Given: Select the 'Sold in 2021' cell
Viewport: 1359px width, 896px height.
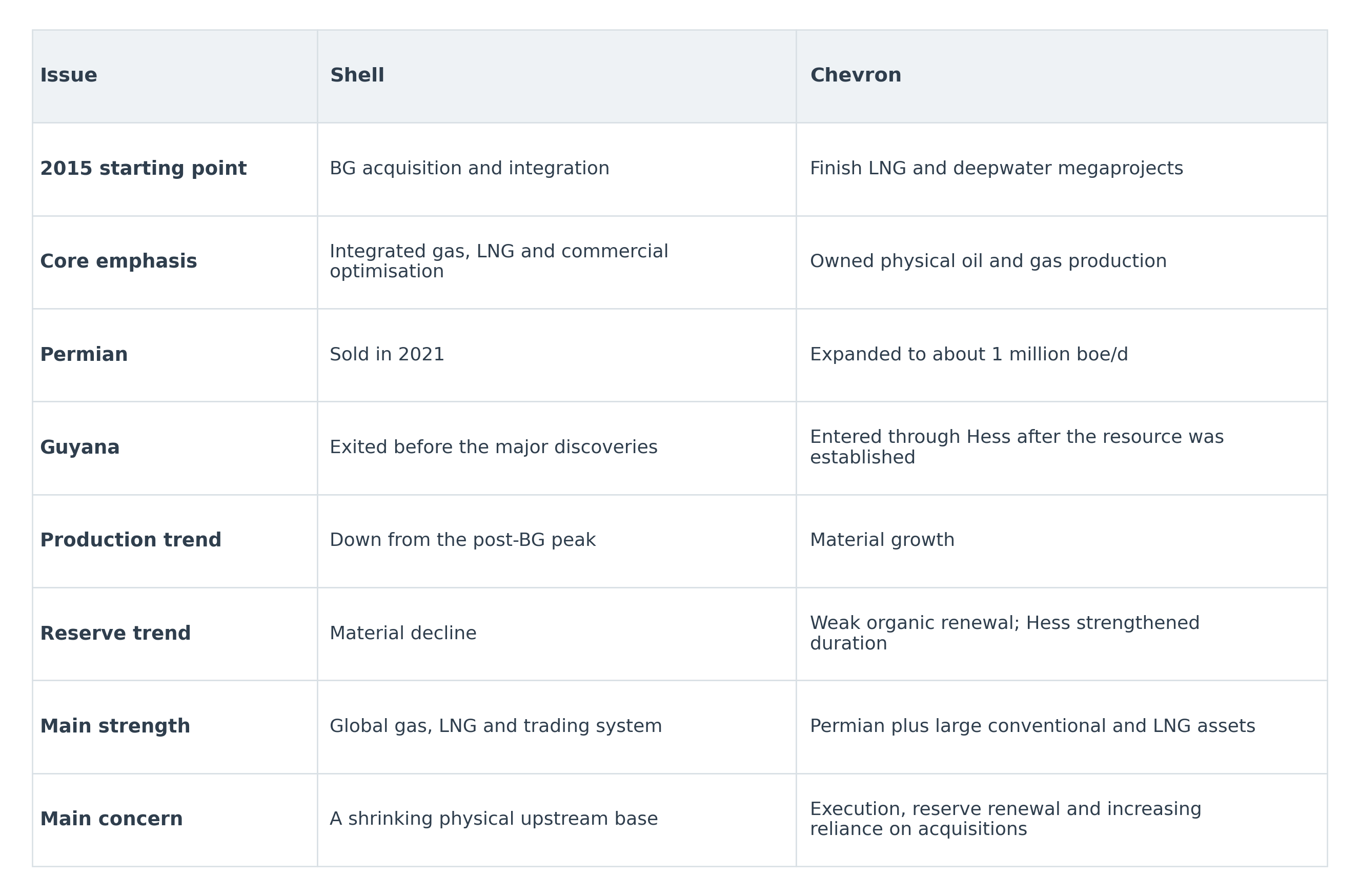Looking at the screenshot, I should tap(557, 355).
